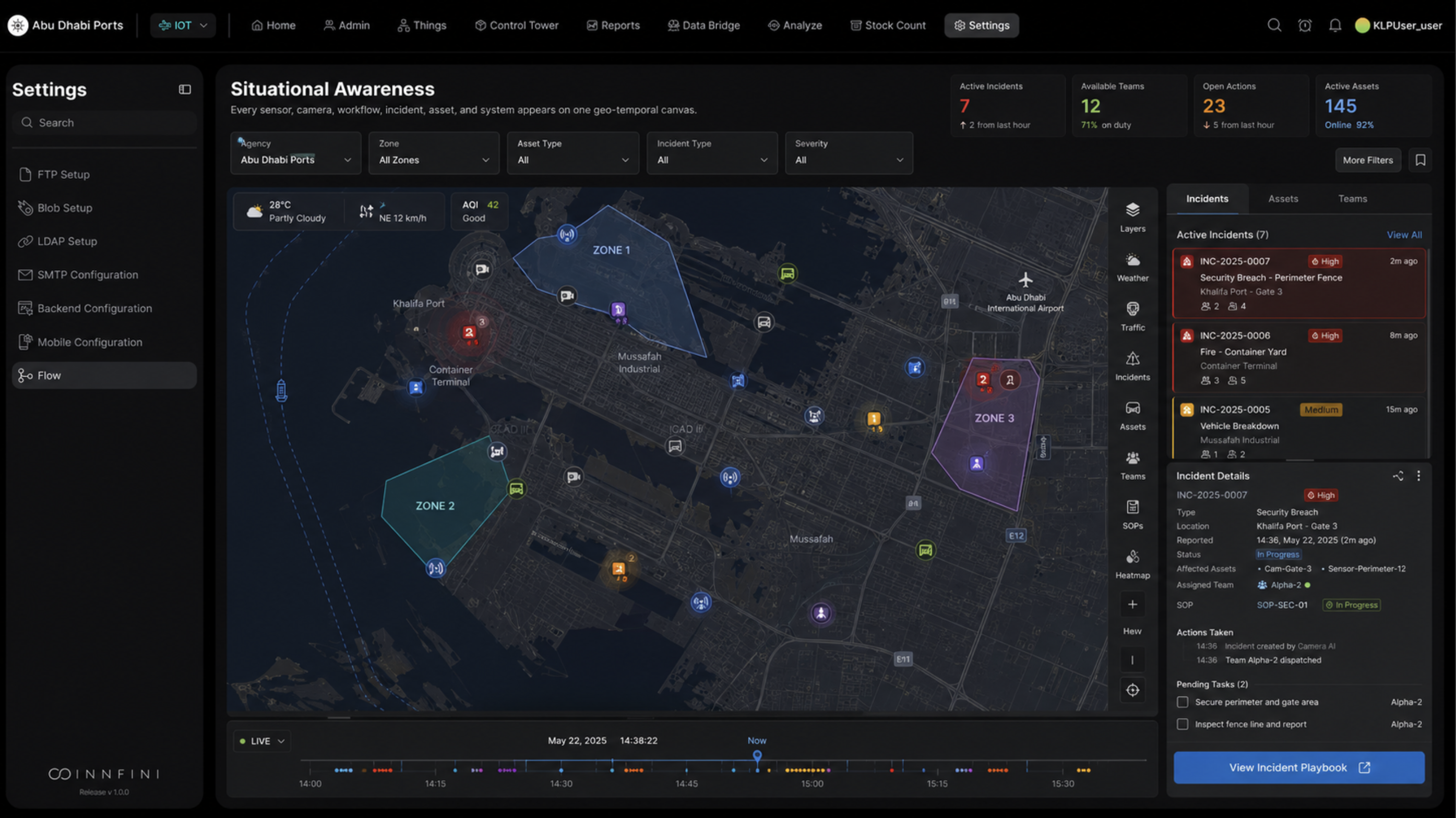Open KLPUser_user account menu
Image resolution: width=1456 pixels, height=818 pixels.
[1399, 26]
